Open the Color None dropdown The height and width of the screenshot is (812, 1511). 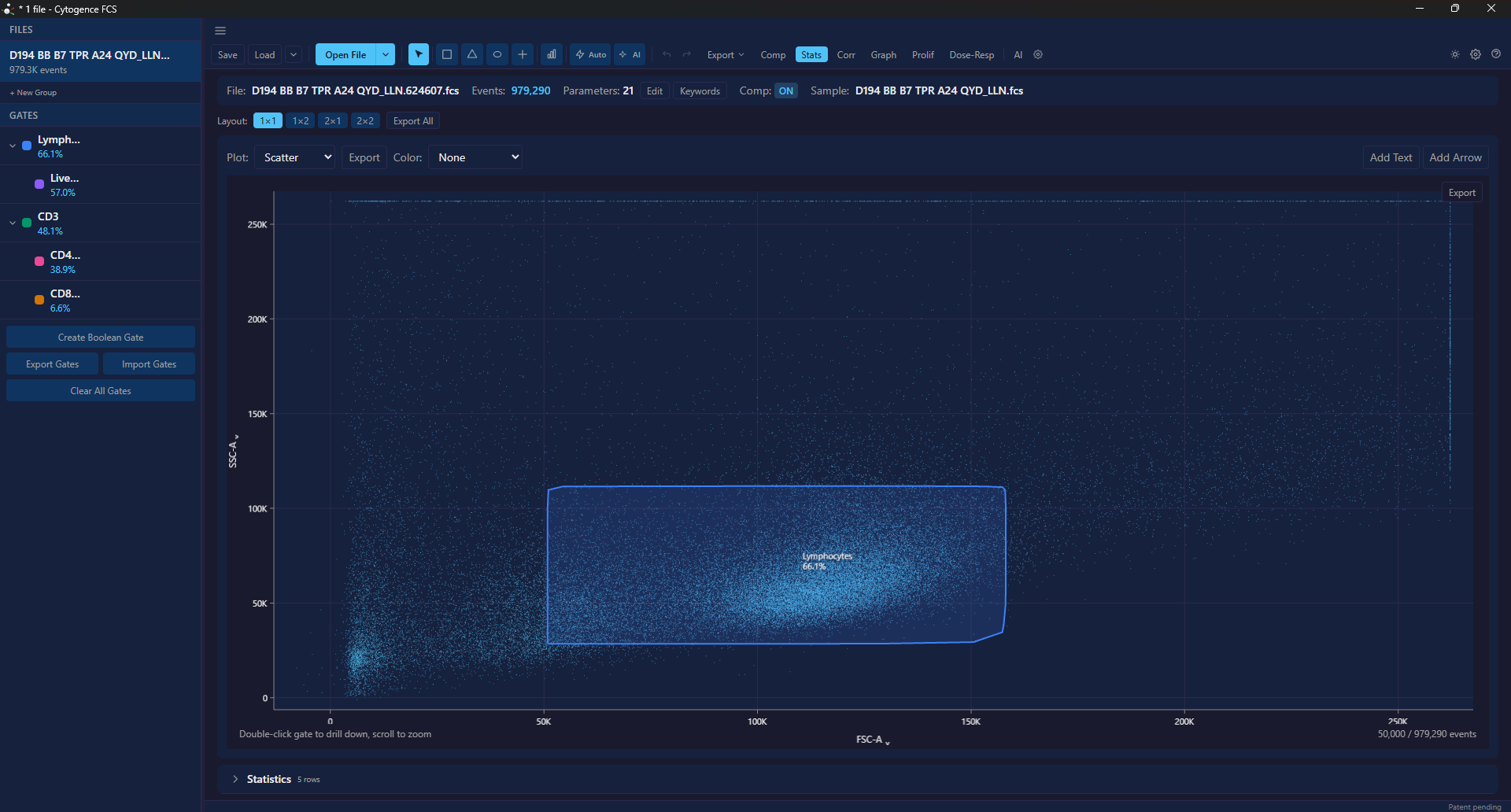point(476,157)
